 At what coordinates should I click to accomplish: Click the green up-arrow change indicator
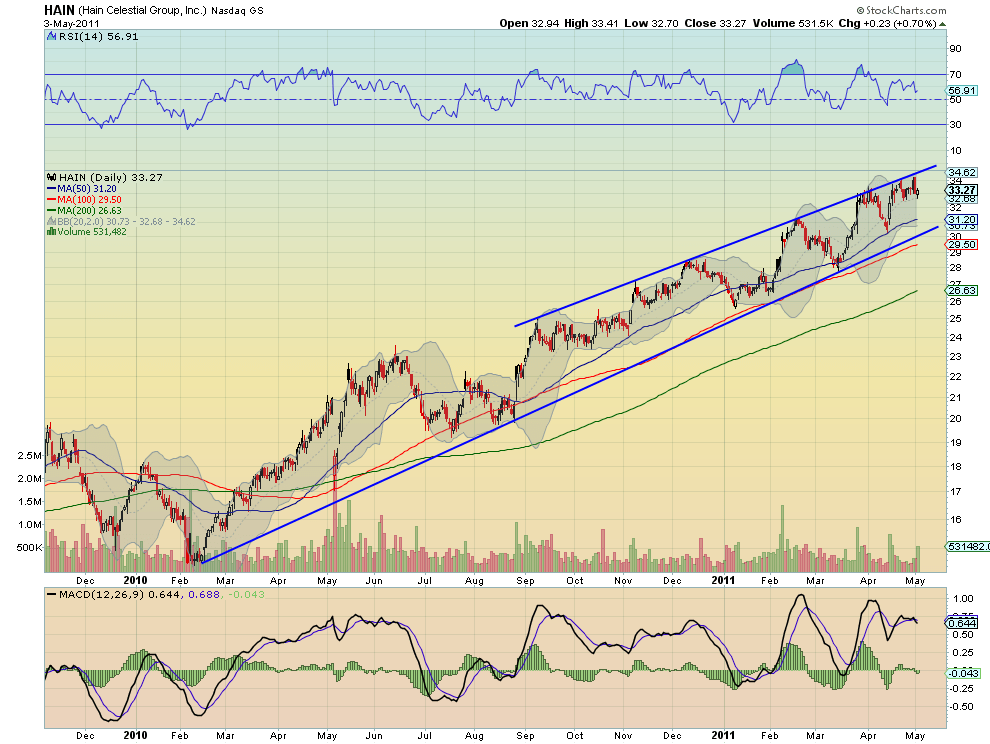point(943,24)
